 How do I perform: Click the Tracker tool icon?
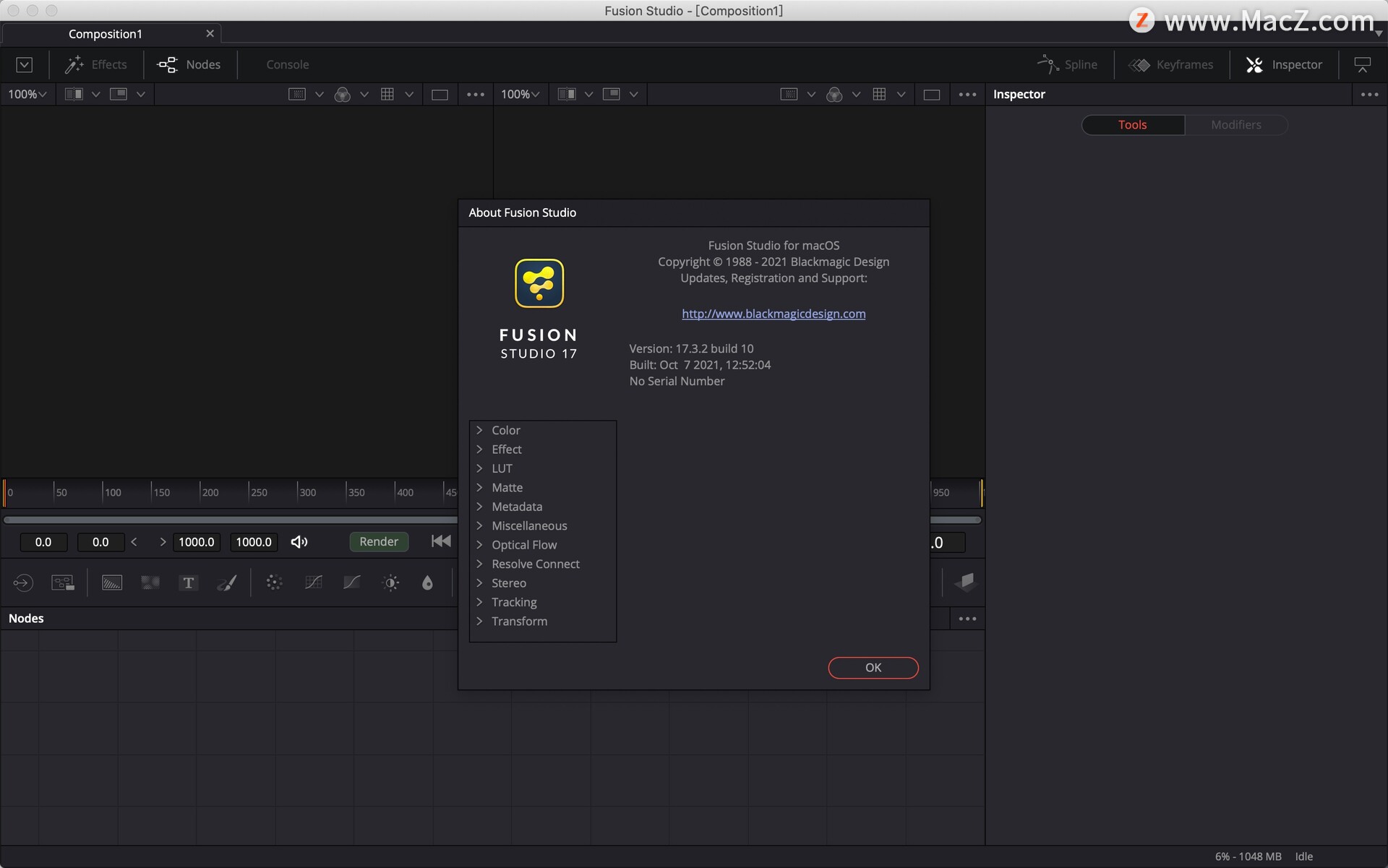click(275, 581)
